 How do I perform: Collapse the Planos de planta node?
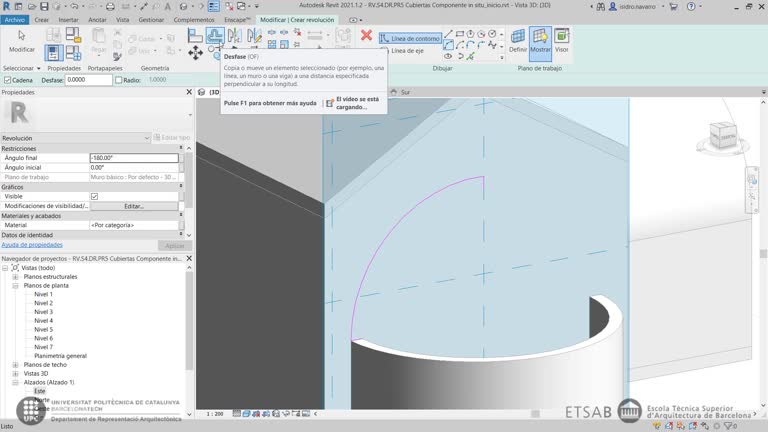[15, 286]
